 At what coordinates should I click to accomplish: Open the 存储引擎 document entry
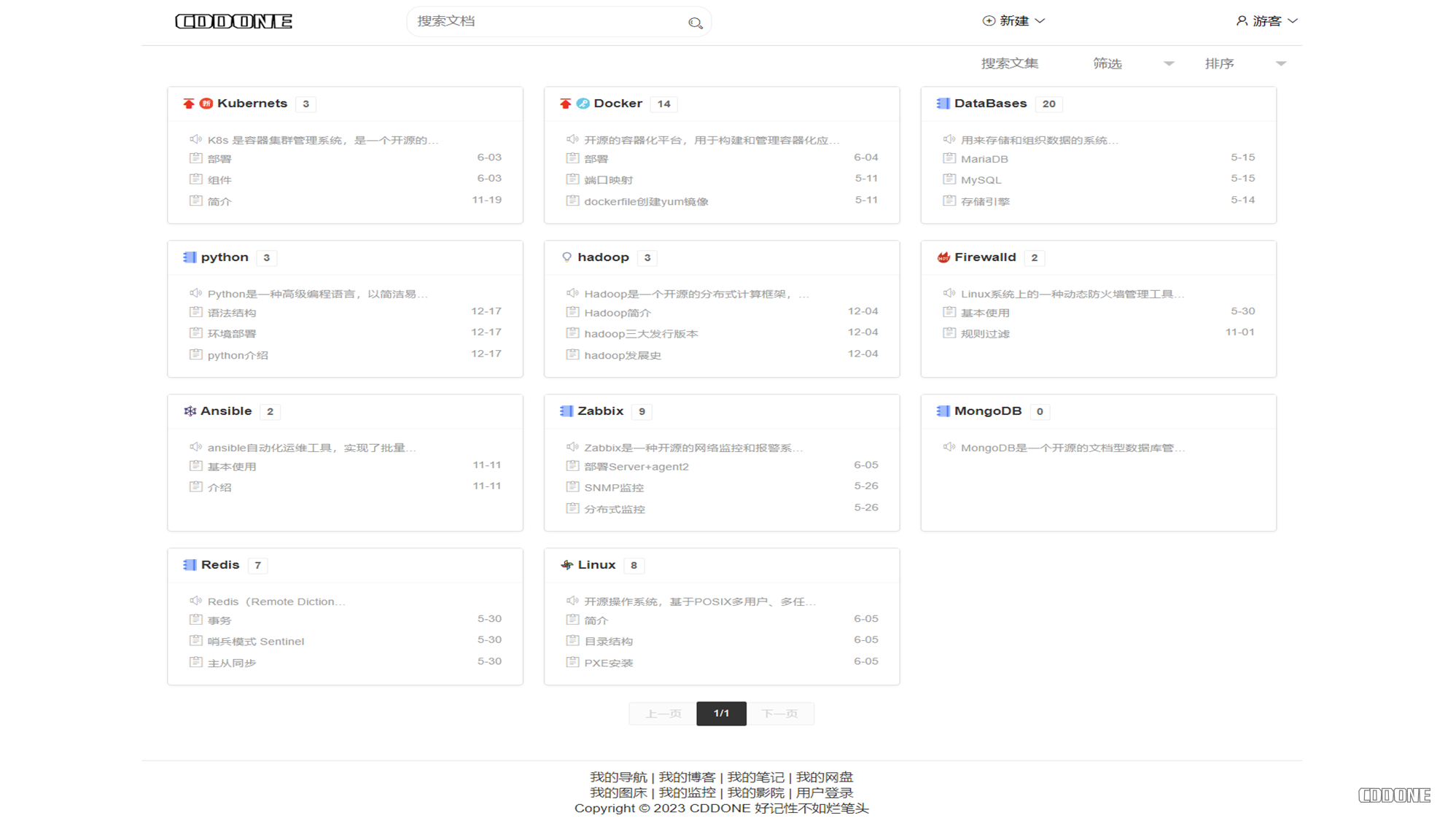[985, 201]
